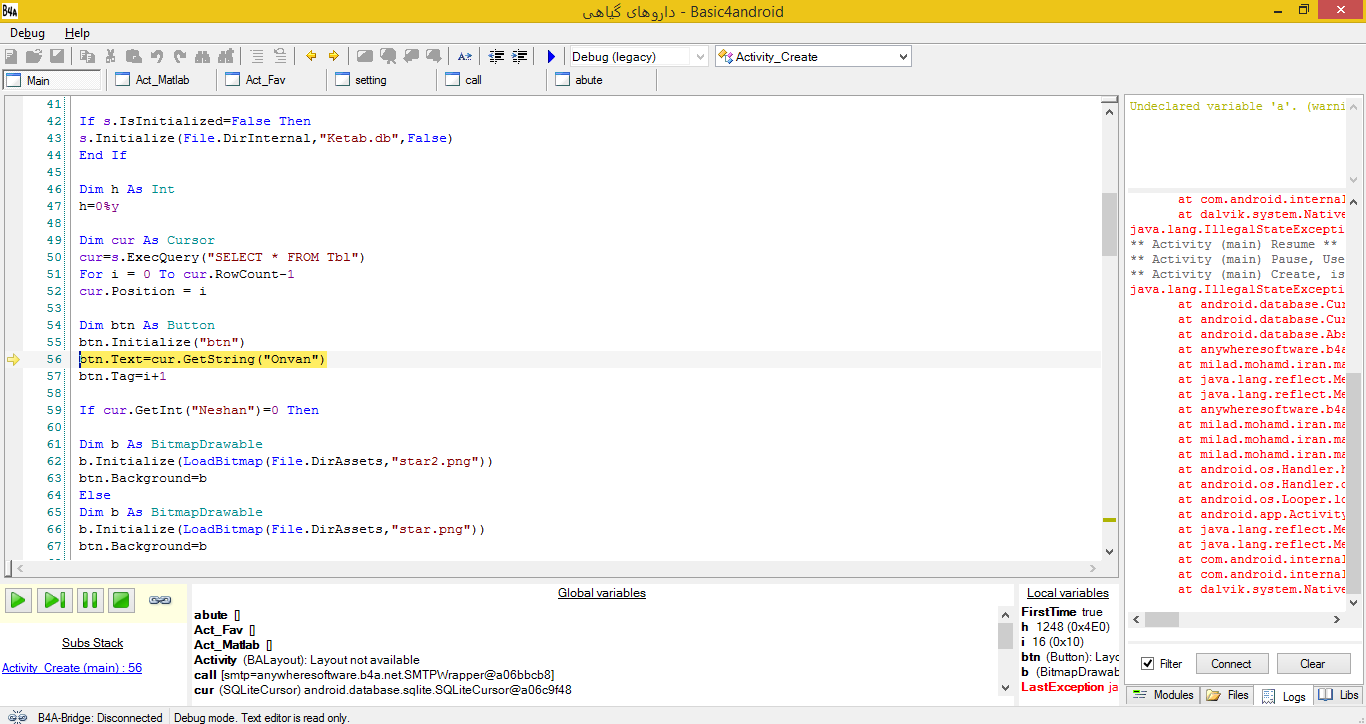This screenshot has width=1366, height=724.
Task: Click the chain link icon beside debug controls
Action: click(160, 600)
